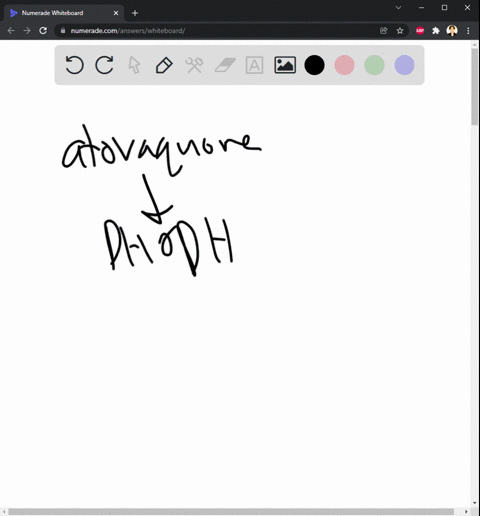480x516 pixels.
Task: Go forward in browser history
Action: (27, 31)
